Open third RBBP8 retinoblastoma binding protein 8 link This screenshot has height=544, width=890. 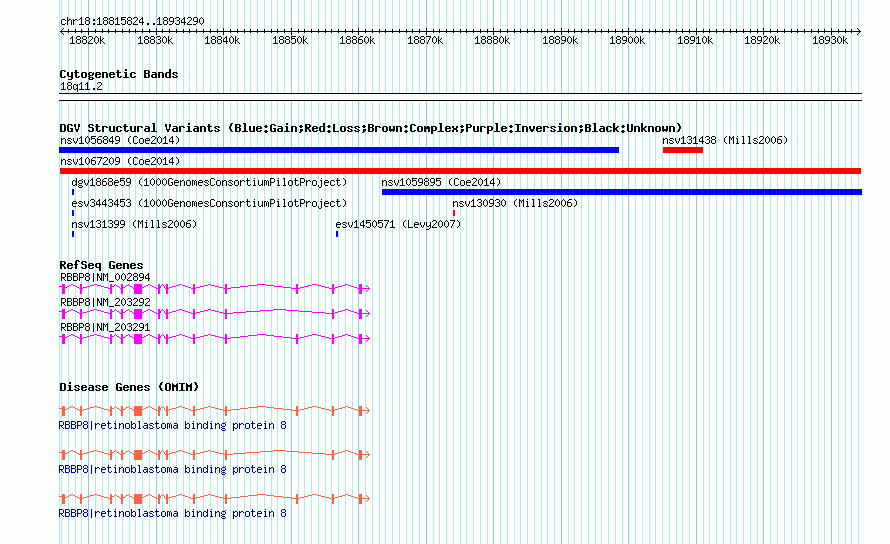(x=173, y=513)
